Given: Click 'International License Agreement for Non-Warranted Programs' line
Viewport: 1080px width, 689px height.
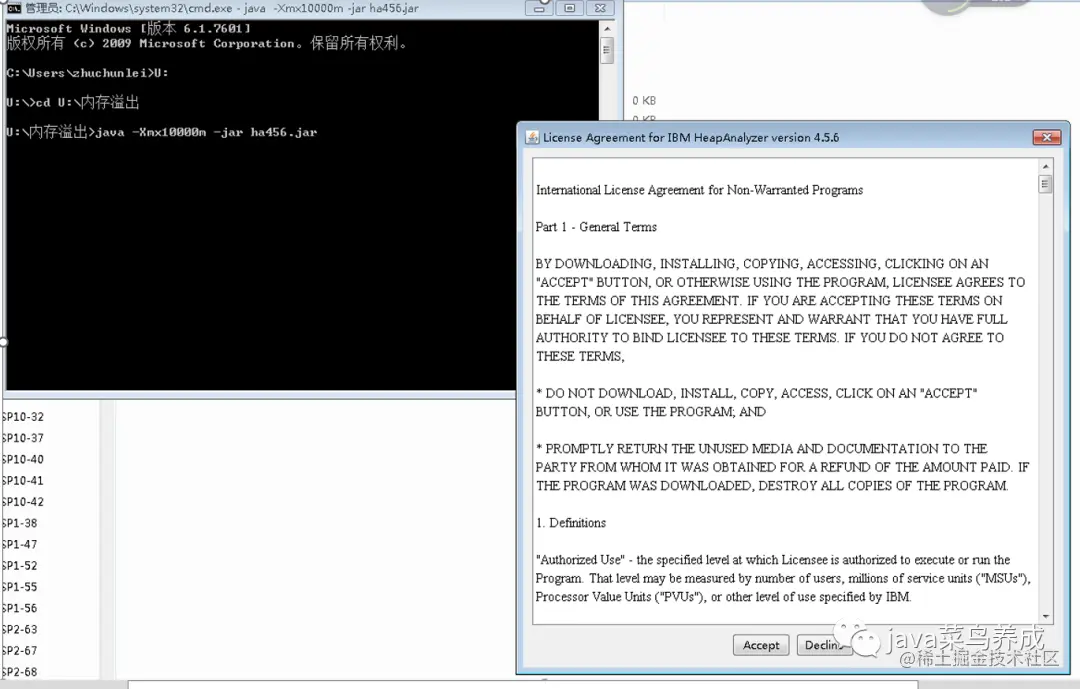Looking at the screenshot, I should [699, 190].
